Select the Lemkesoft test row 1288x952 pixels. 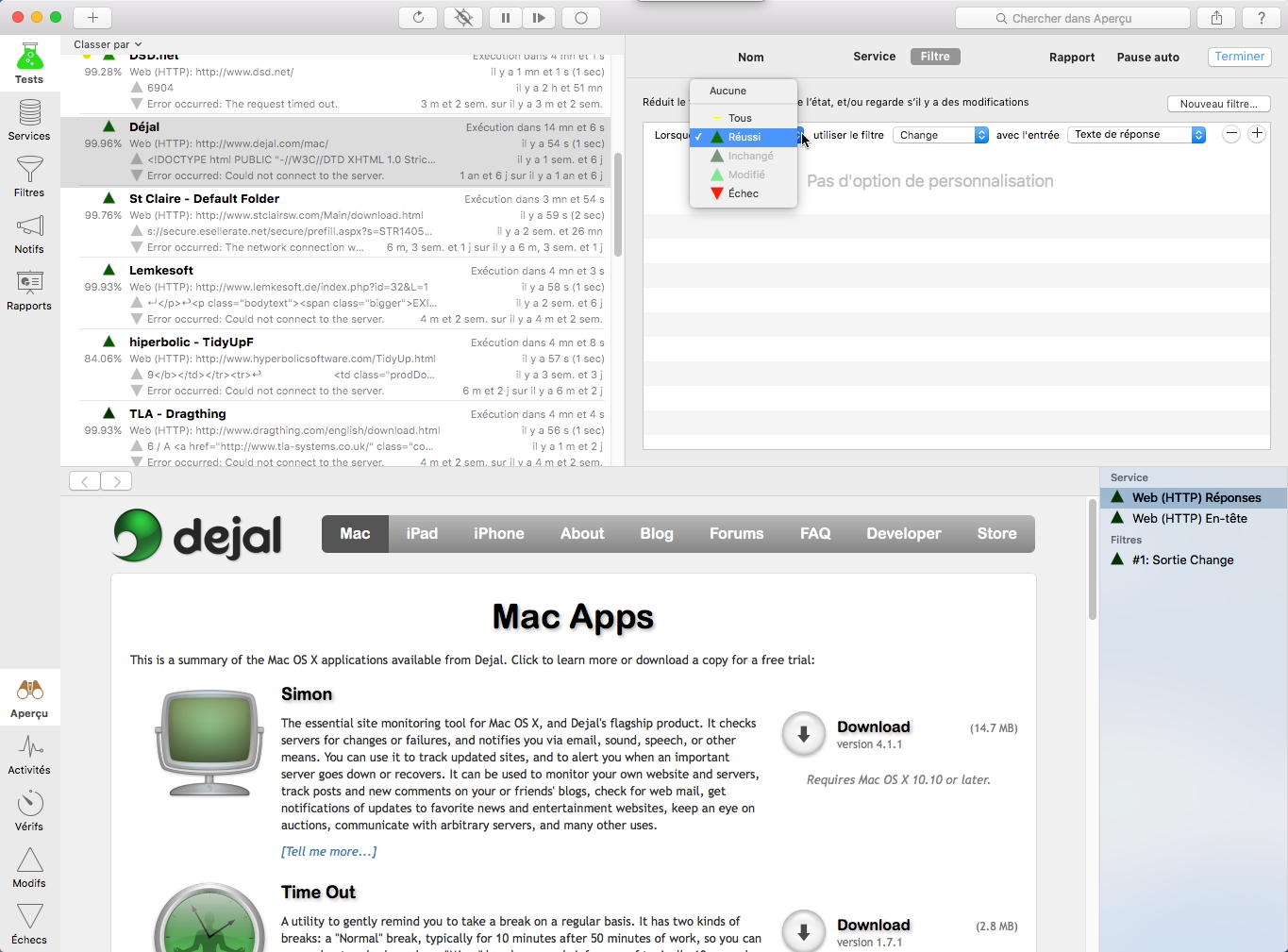pyautogui.click(x=335, y=294)
